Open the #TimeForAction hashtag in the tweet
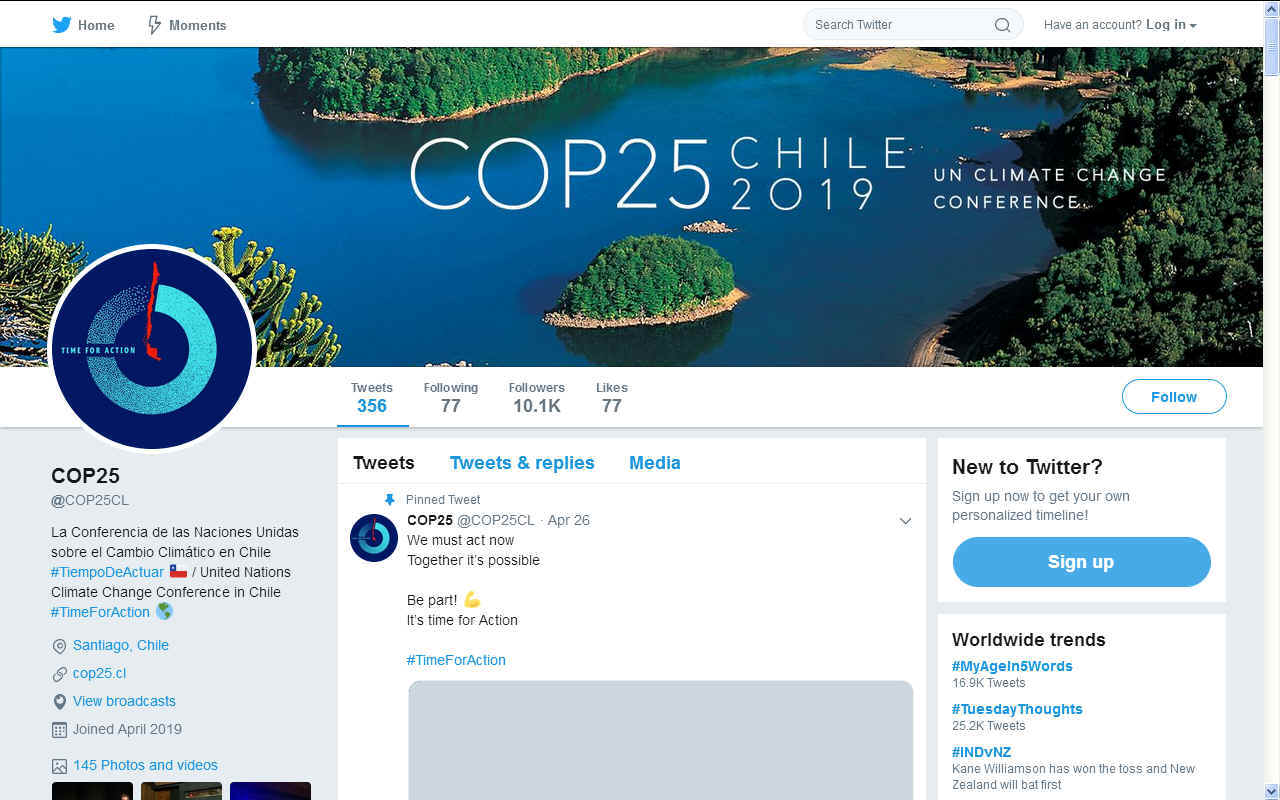Viewport: 1280px width, 800px height. (456, 660)
